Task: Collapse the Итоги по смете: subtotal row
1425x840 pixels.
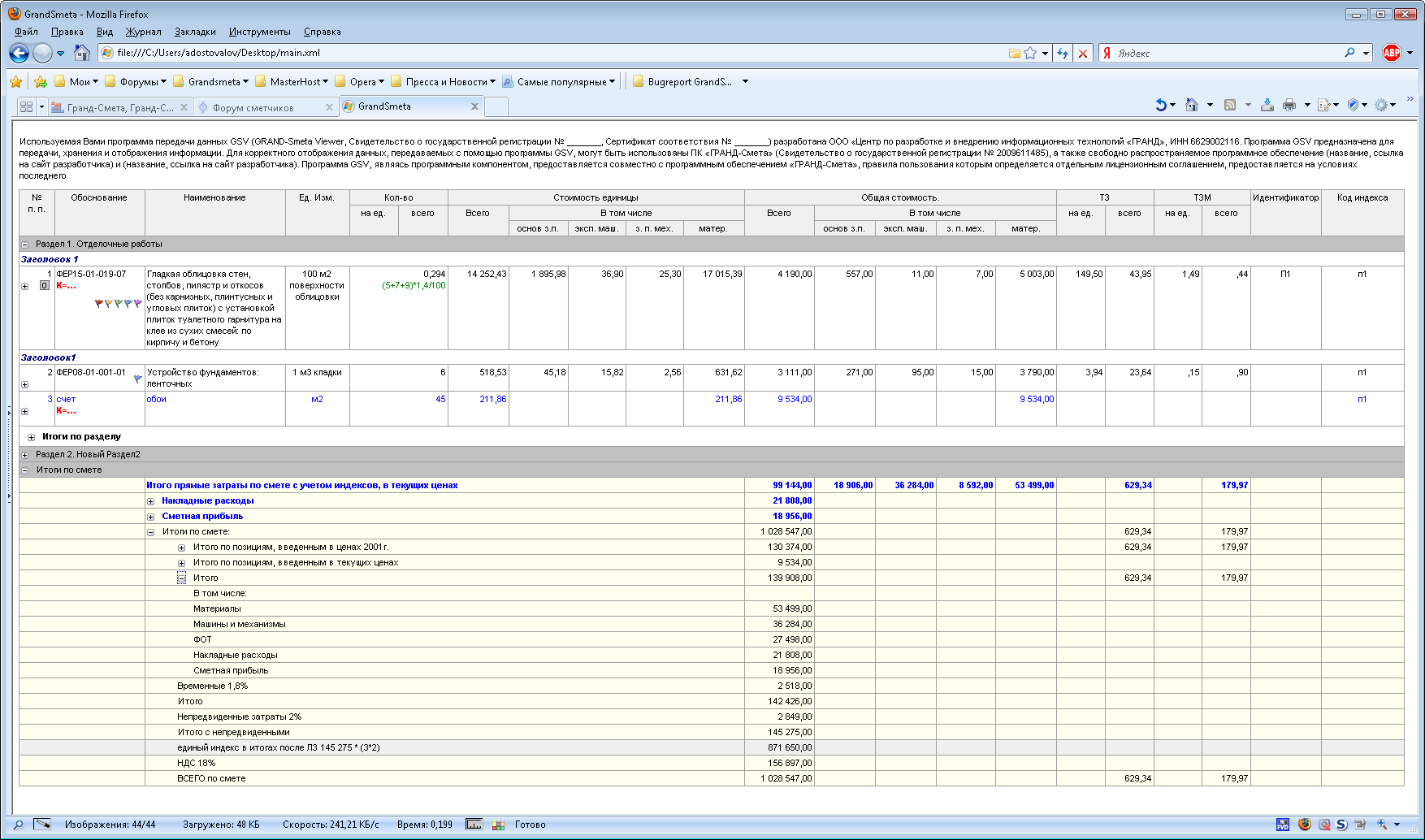Action: click(150, 532)
